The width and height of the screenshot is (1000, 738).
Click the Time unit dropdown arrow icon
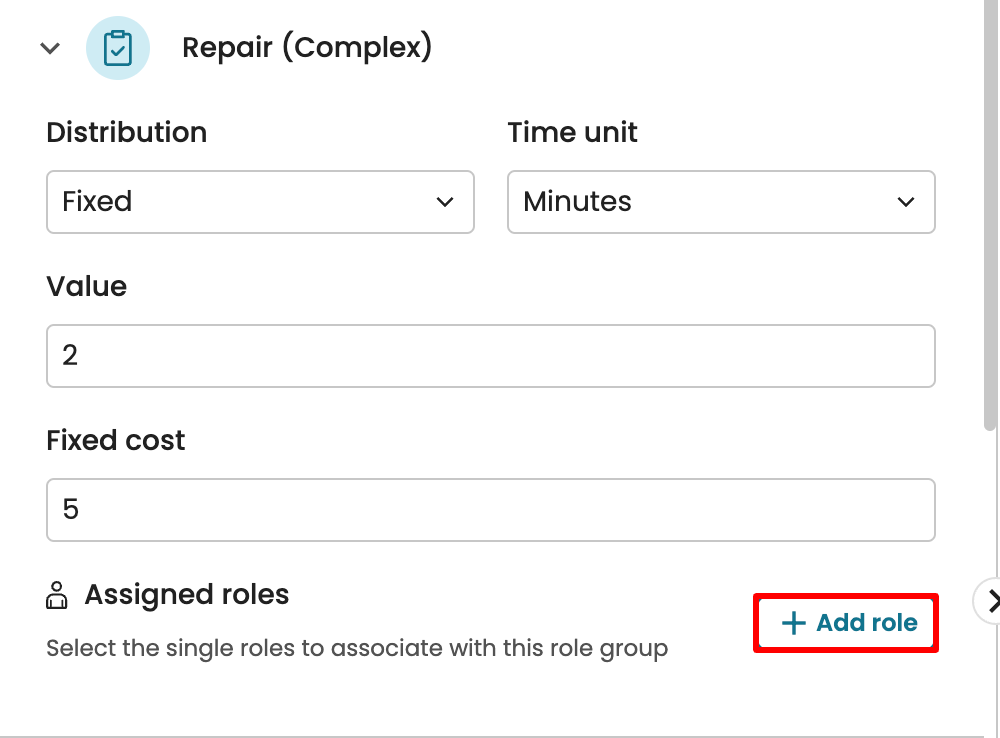coord(906,202)
